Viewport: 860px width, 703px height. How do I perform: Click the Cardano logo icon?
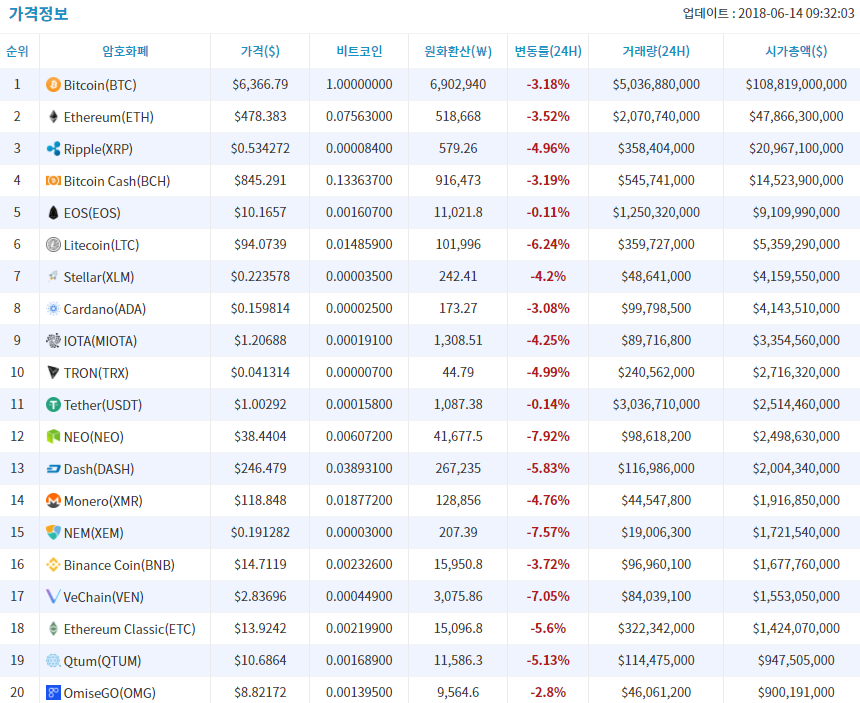click(53, 309)
